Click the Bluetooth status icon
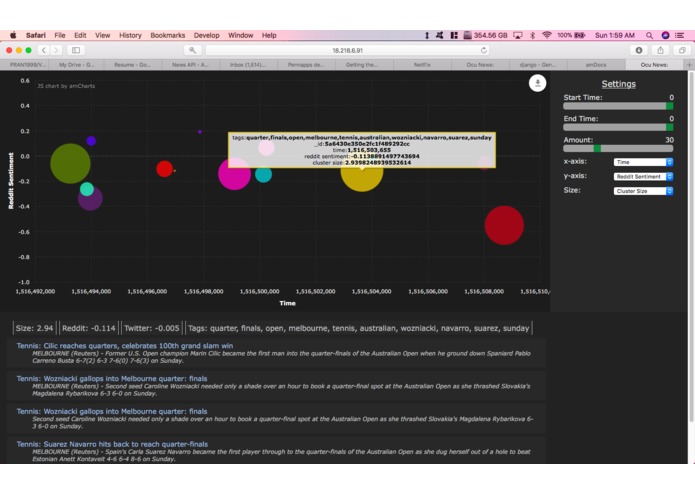The height and width of the screenshot is (494, 695). [x=532, y=35]
